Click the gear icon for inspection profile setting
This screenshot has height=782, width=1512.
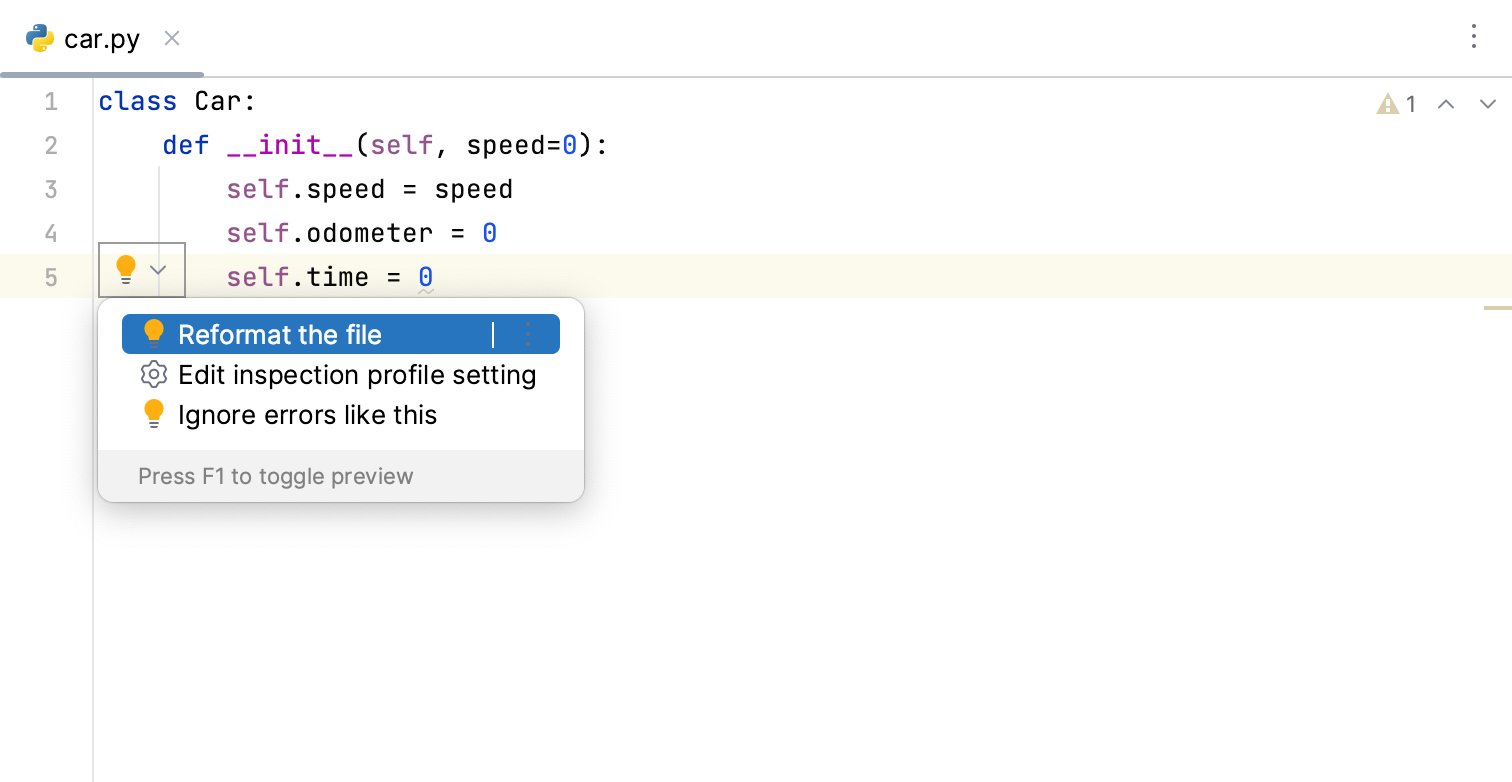tap(153, 375)
